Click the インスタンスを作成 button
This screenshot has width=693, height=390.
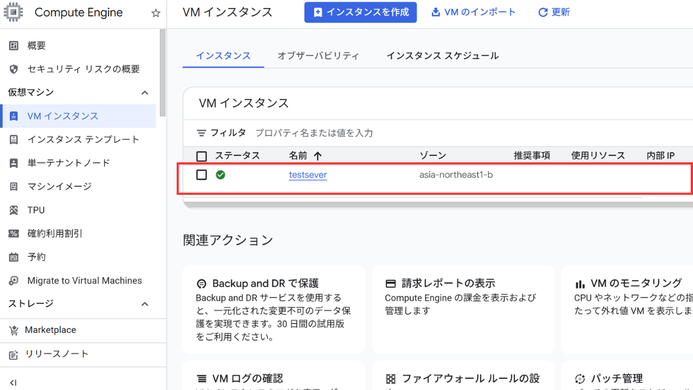point(360,12)
